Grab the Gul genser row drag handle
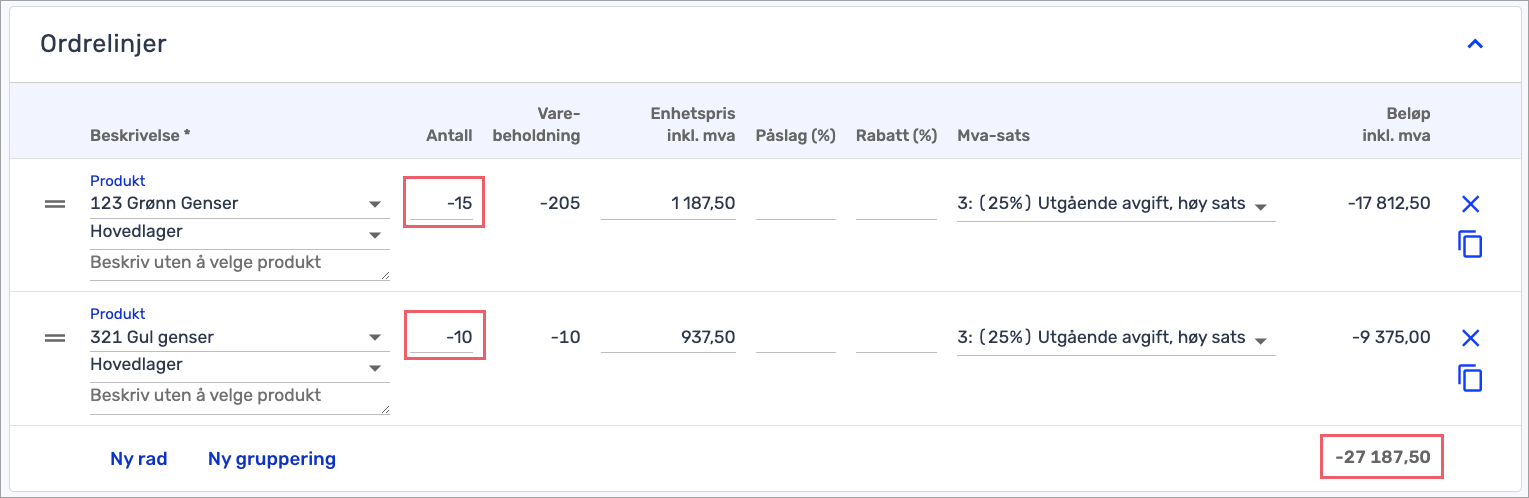Viewport: 1529px width, 498px height. pyautogui.click(x=55, y=338)
